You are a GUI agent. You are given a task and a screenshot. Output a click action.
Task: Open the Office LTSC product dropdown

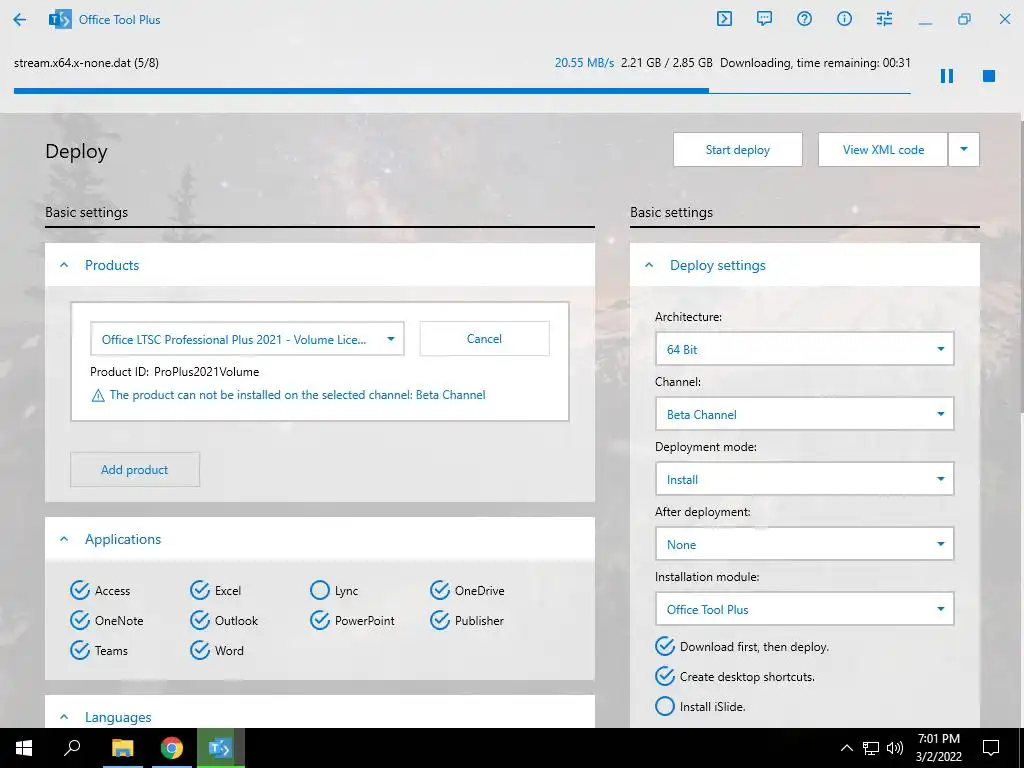(247, 339)
